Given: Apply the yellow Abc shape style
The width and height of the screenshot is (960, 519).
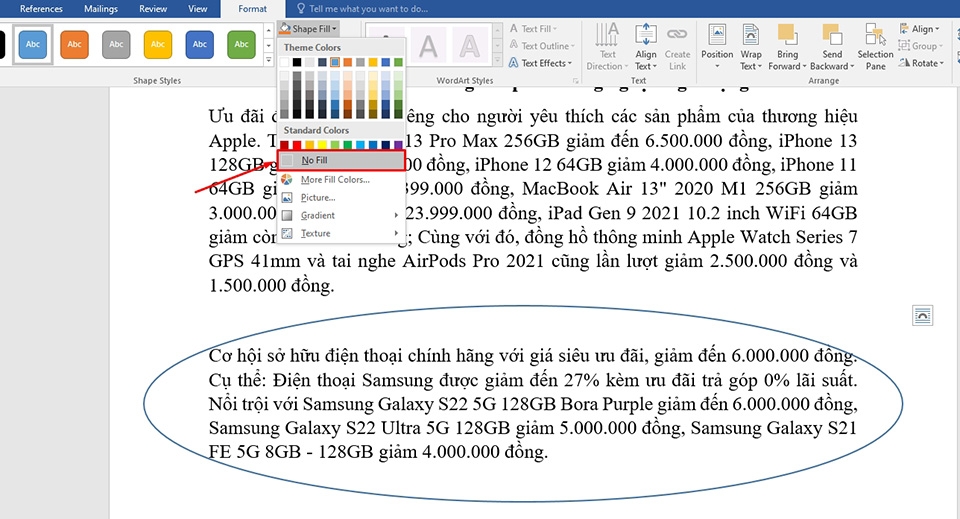Looking at the screenshot, I should point(158,44).
